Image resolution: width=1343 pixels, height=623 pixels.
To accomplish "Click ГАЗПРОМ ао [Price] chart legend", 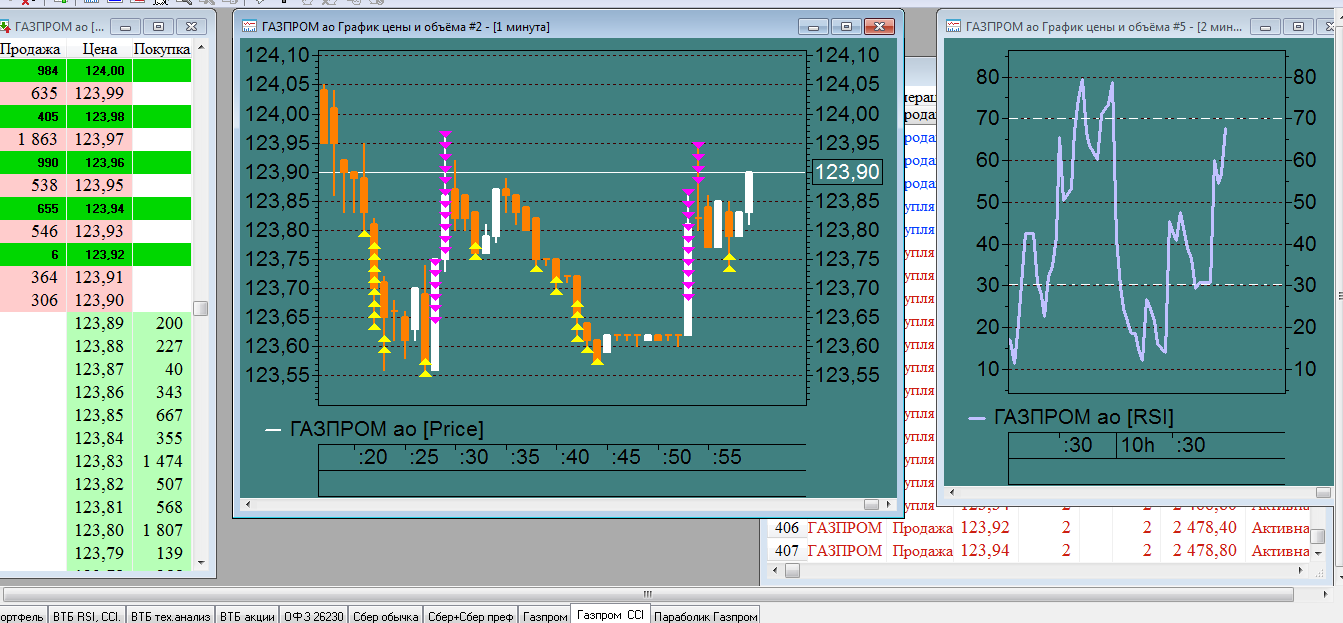I will pyautogui.click(x=385, y=430).
